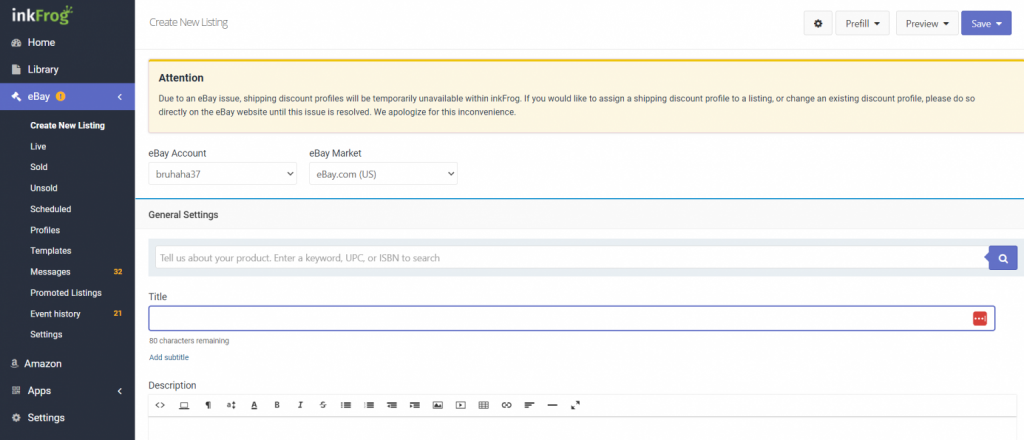Toggle italic formatting in description

click(300, 405)
